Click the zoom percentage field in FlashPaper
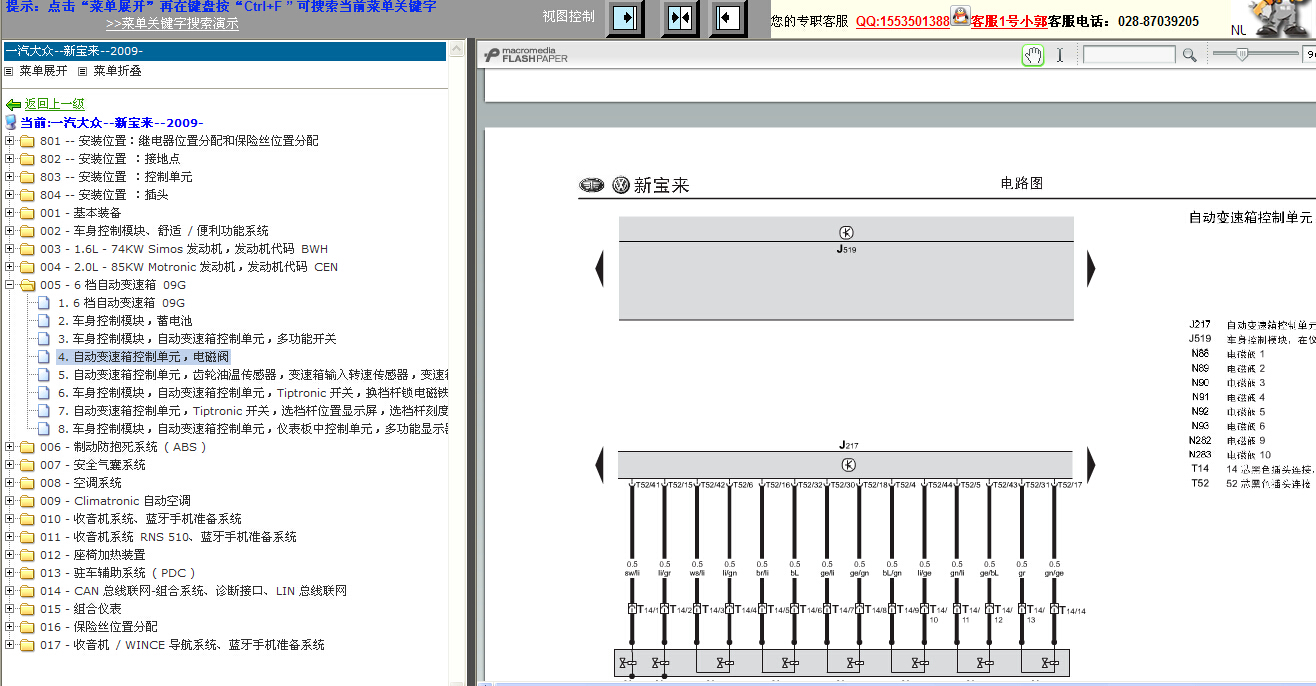The height and width of the screenshot is (686, 1316). [1309, 55]
